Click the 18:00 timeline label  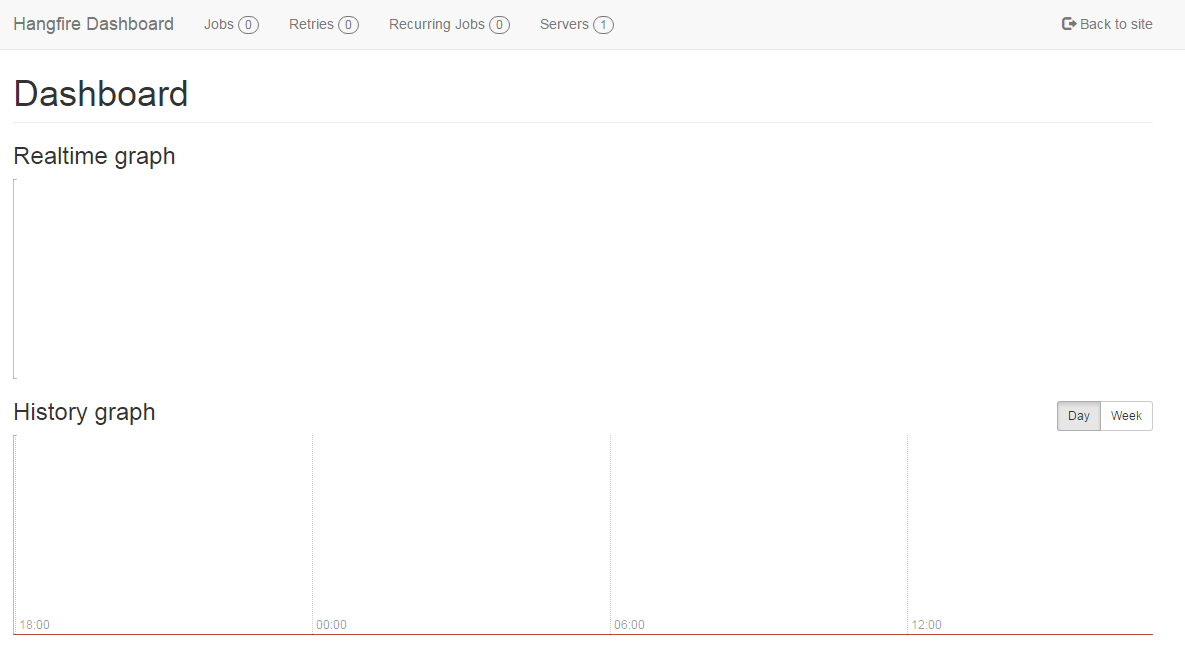click(36, 624)
